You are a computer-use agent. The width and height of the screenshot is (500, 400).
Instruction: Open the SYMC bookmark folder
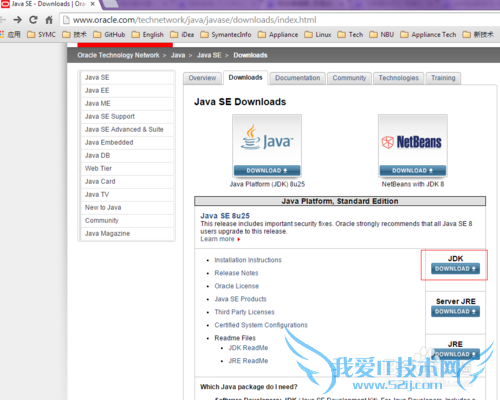pos(41,35)
